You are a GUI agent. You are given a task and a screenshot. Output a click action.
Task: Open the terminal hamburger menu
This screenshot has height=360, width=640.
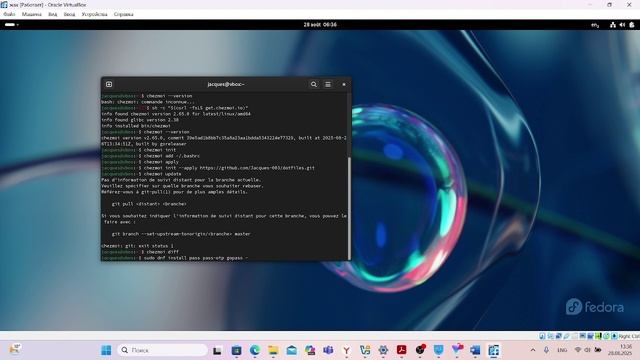[x=328, y=84]
